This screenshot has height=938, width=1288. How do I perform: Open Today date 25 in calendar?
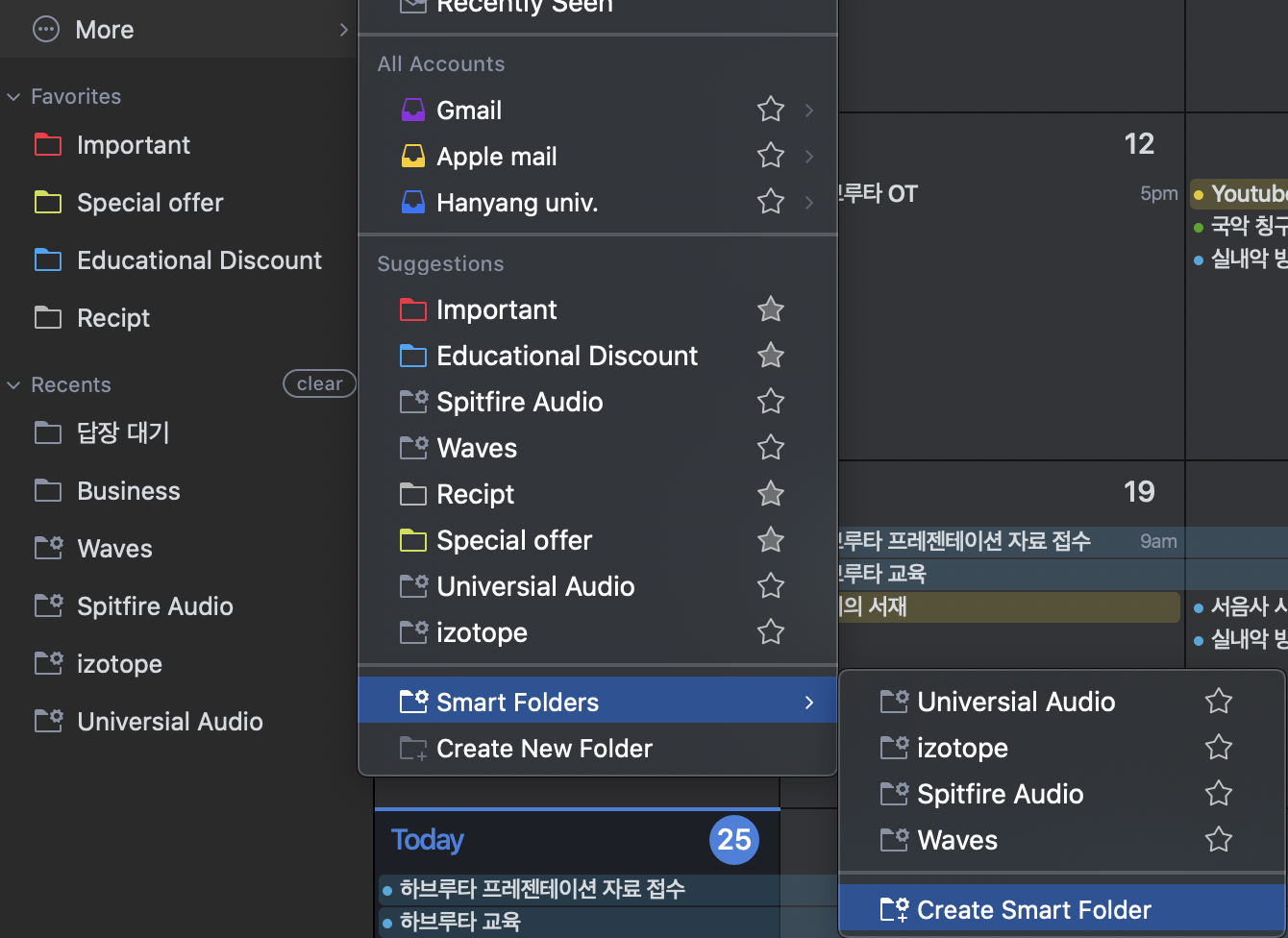(734, 839)
